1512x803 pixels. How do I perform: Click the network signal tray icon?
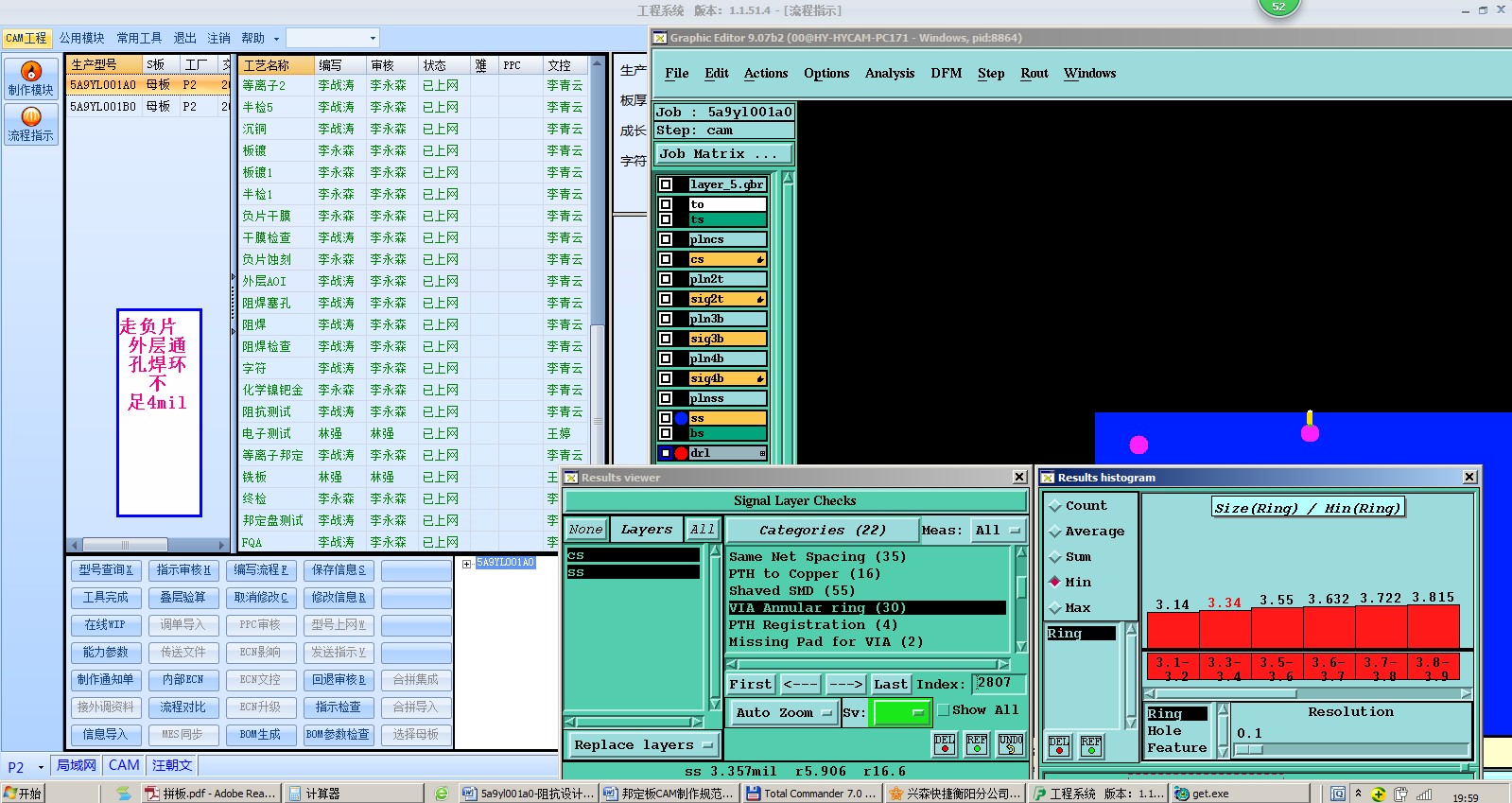[1424, 794]
